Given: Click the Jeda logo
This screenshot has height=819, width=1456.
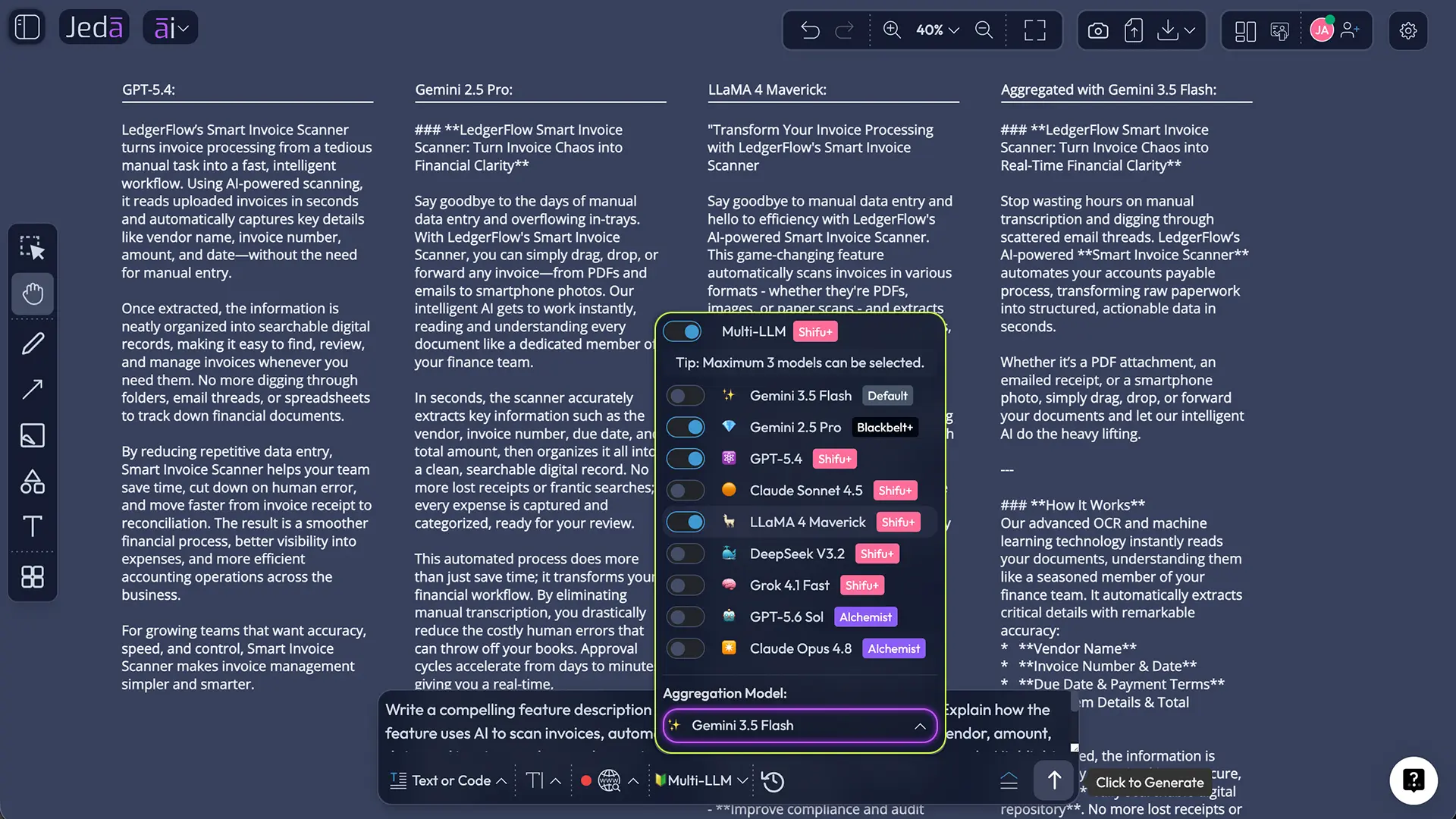Looking at the screenshot, I should coord(94,27).
